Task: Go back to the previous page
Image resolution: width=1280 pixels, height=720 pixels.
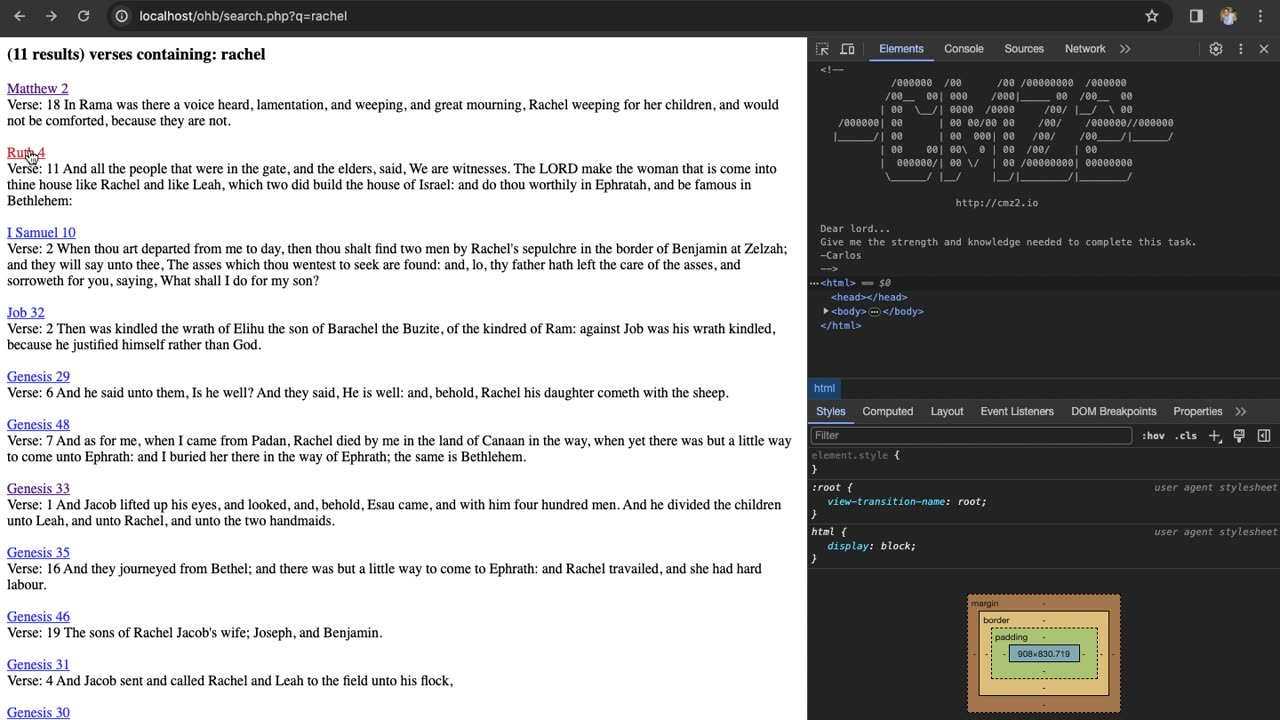Action: pos(19,16)
